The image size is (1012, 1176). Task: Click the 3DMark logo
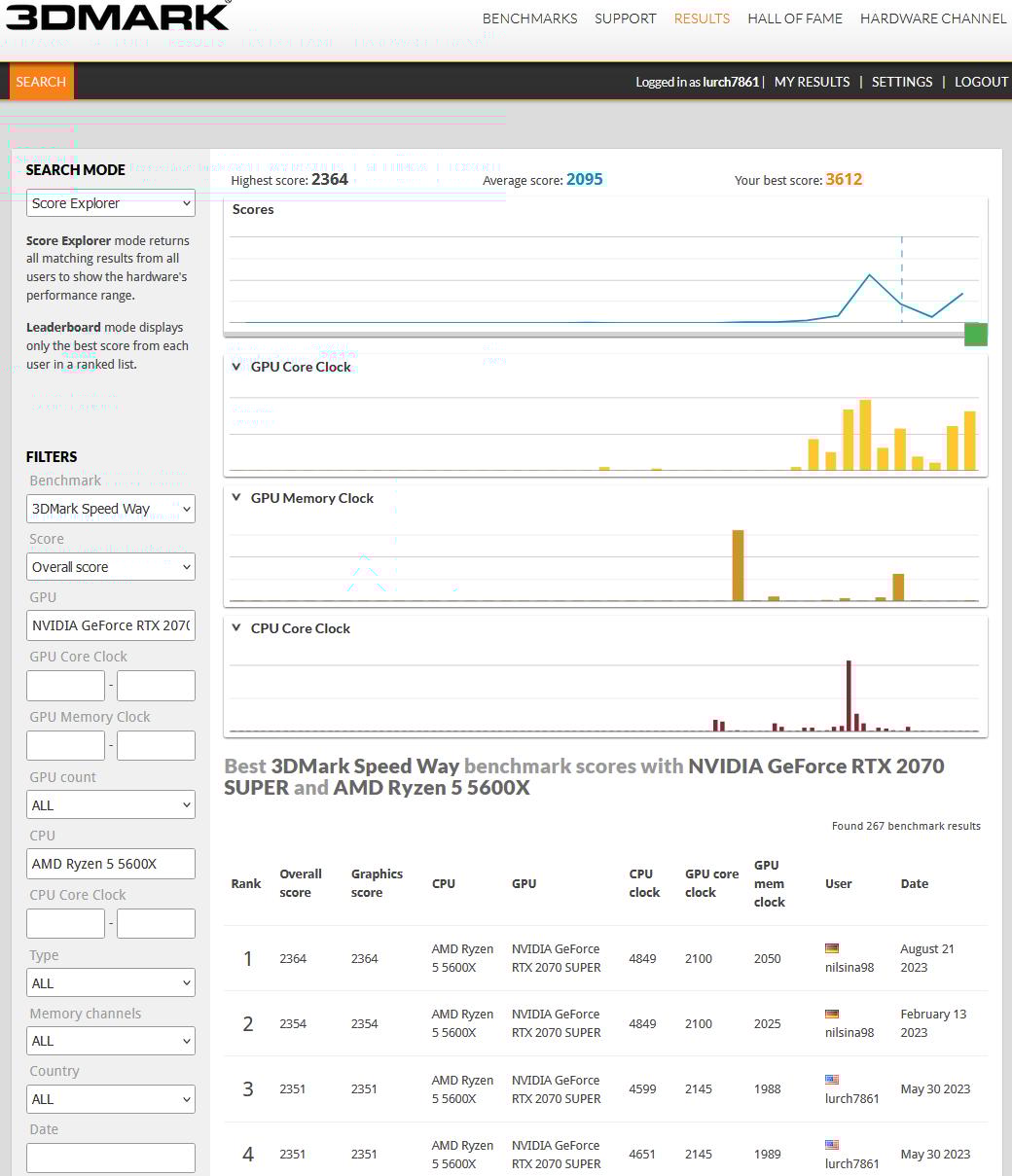pyautogui.click(x=117, y=17)
